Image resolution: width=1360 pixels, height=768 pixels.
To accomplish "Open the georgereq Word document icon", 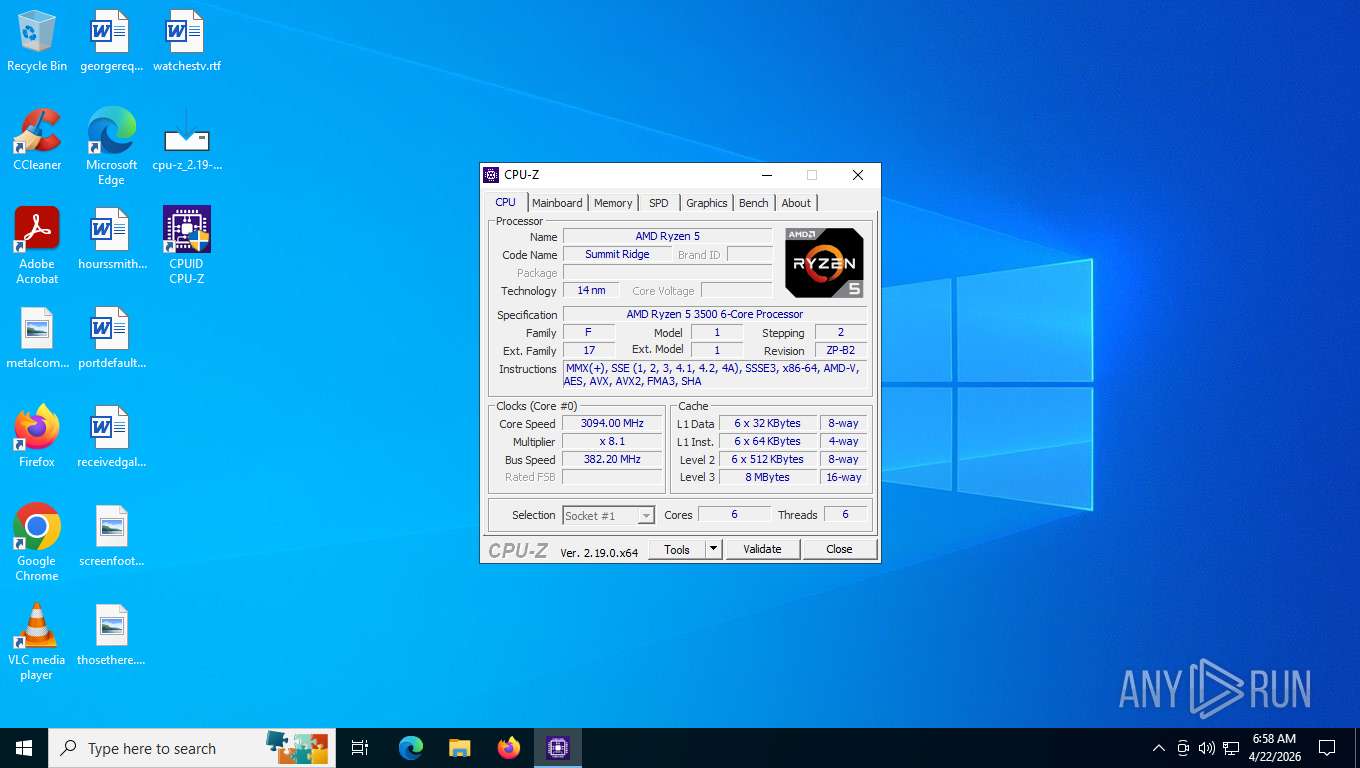I will 110,42.
